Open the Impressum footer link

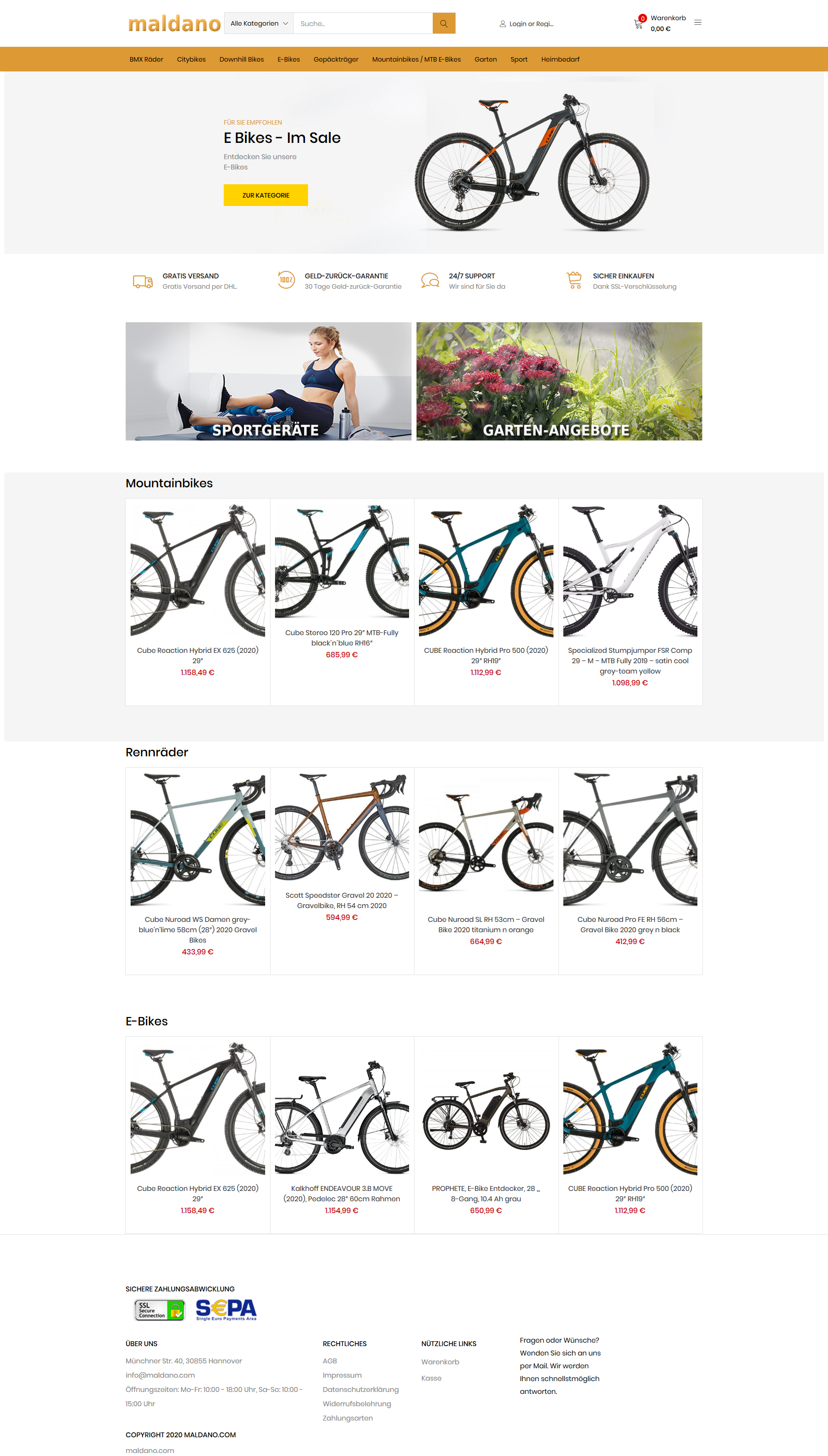click(342, 1375)
